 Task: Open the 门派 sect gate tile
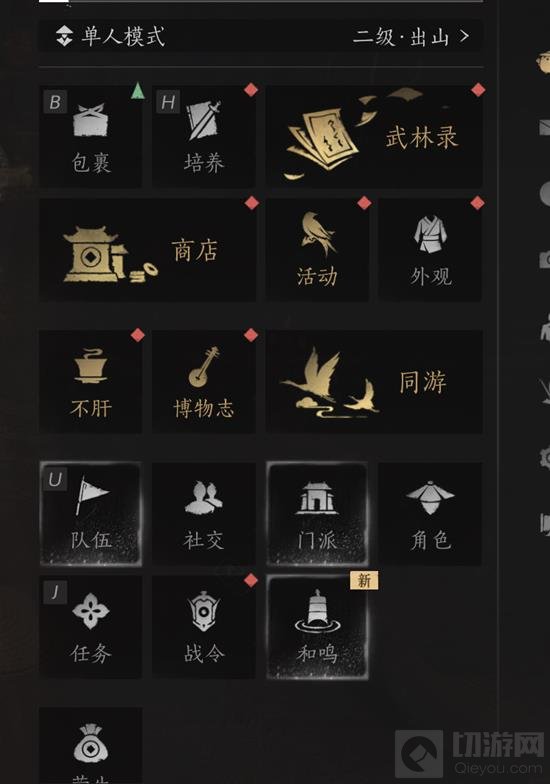(317, 514)
